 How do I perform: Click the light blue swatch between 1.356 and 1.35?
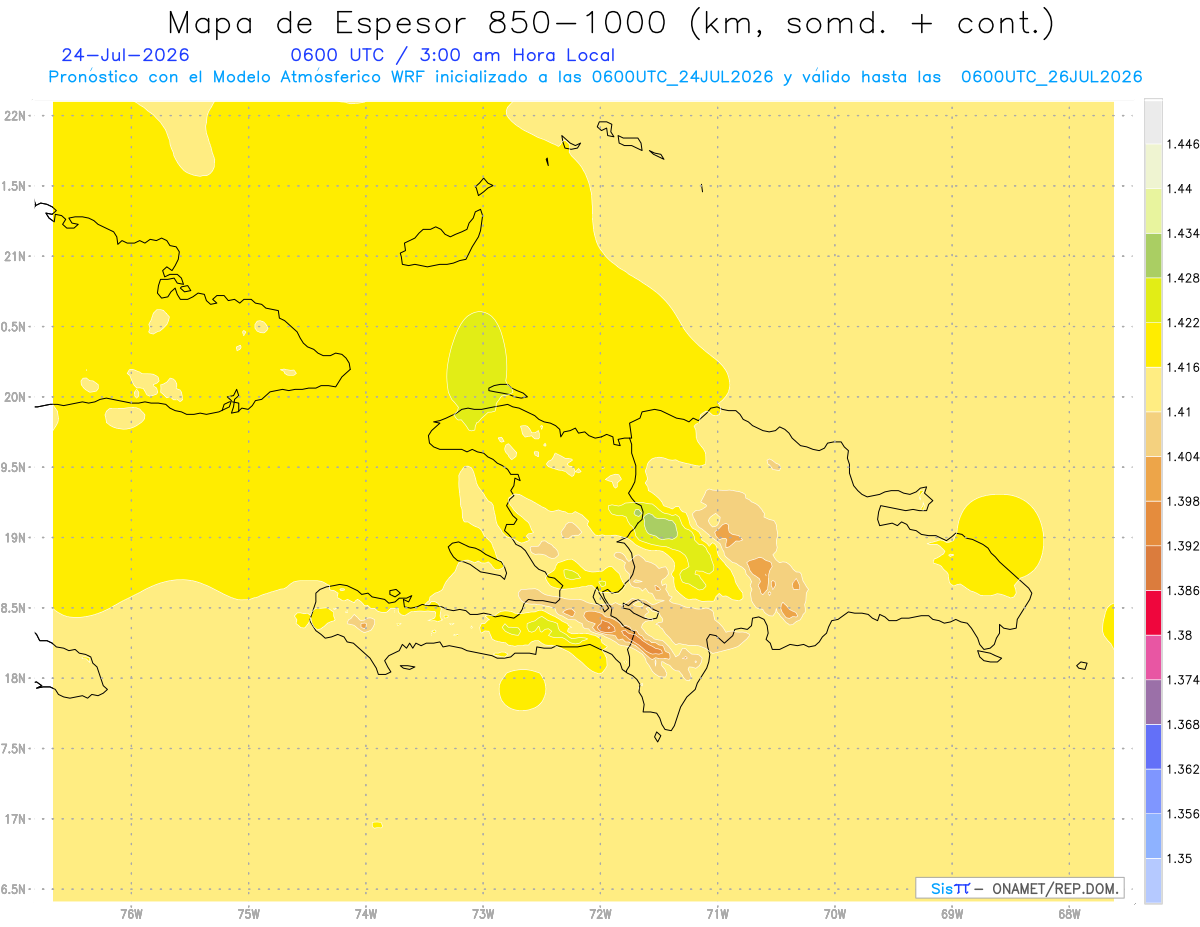coord(1153,835)
